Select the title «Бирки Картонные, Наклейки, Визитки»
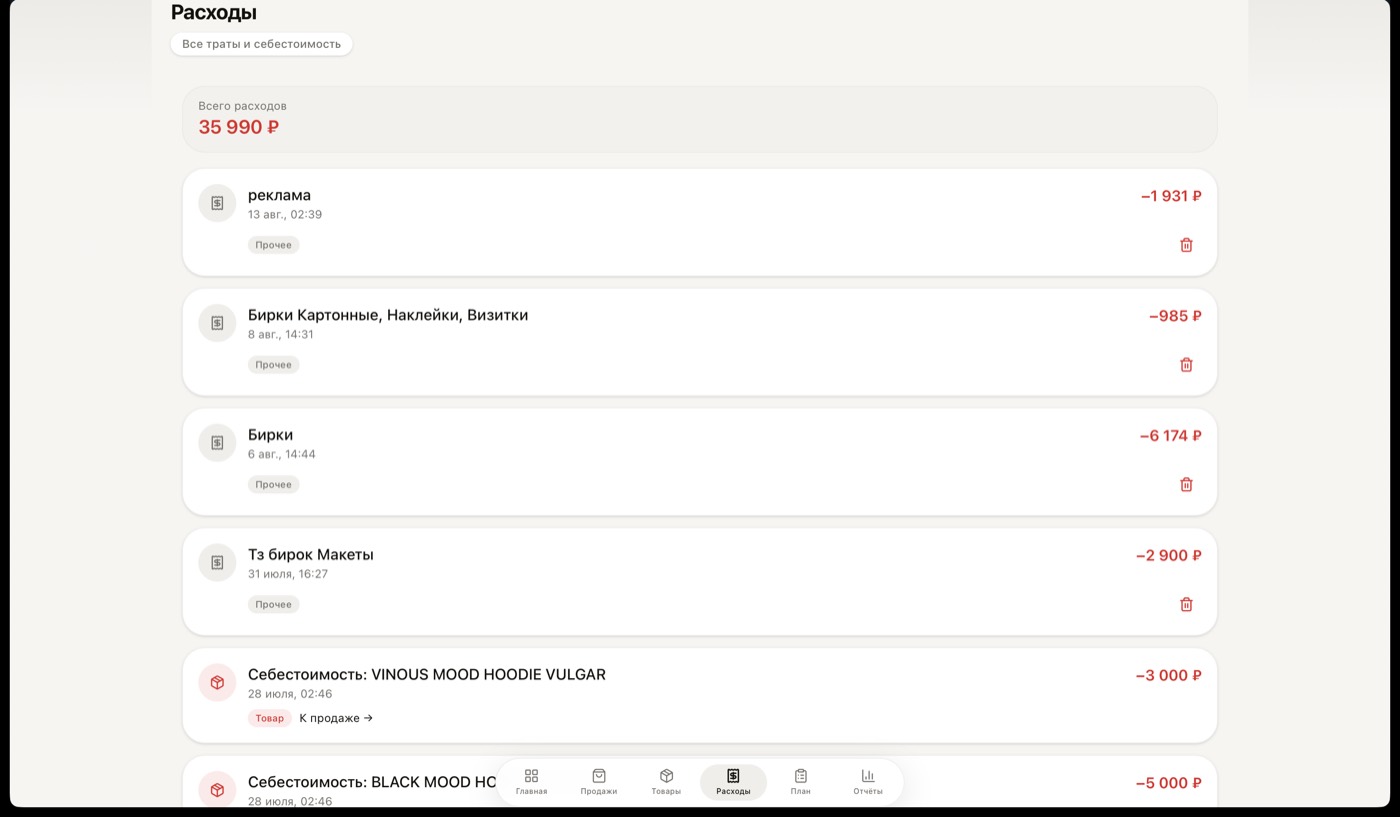Viewport: 1400px width, 817px height. [x=388, y=316]
